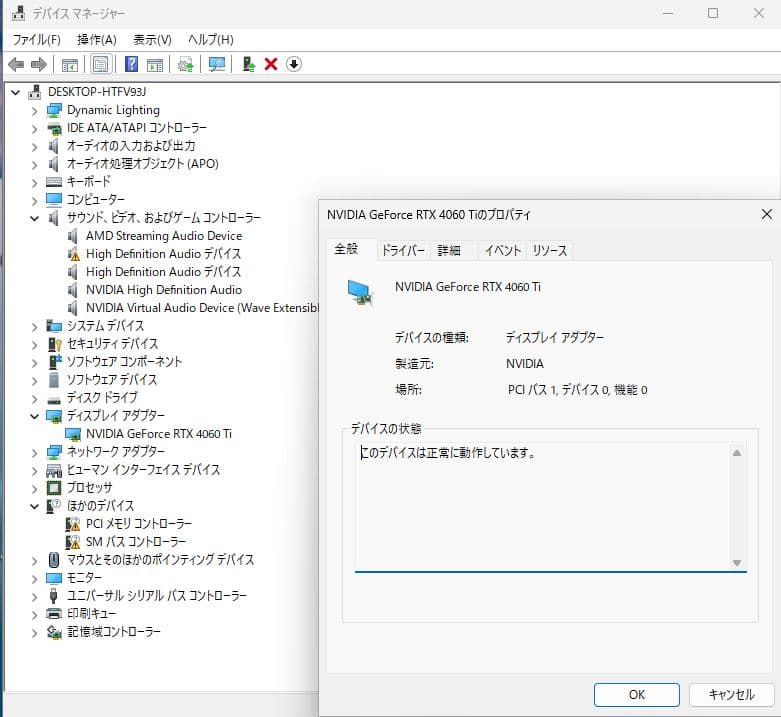Click the ユニバーサル シリアル バス USB icon
The image size is (781, 717).
tap(54, 596)
